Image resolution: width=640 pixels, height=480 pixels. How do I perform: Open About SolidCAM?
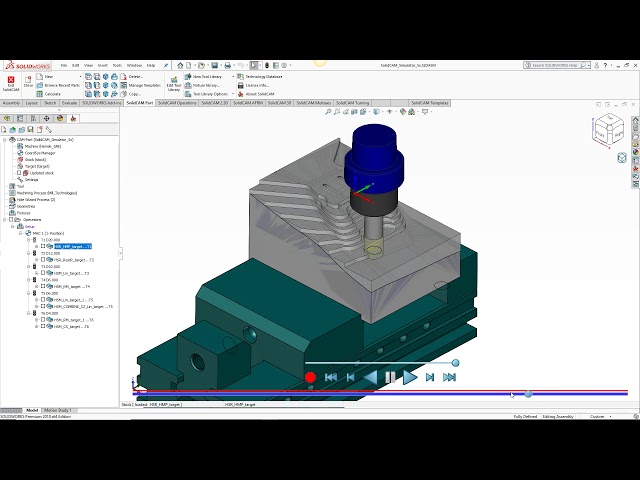click(256, 94)
